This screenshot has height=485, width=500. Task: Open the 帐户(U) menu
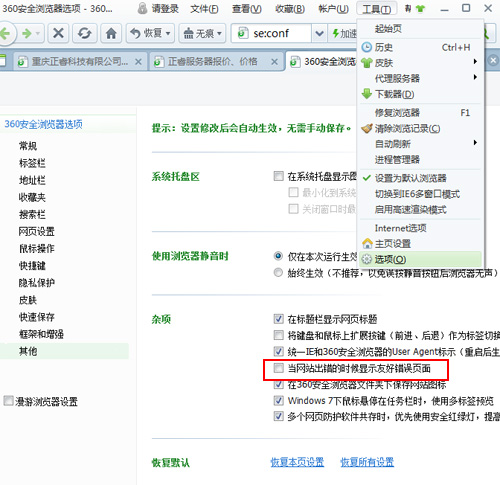pyautogui.click(x=333, y=9)
